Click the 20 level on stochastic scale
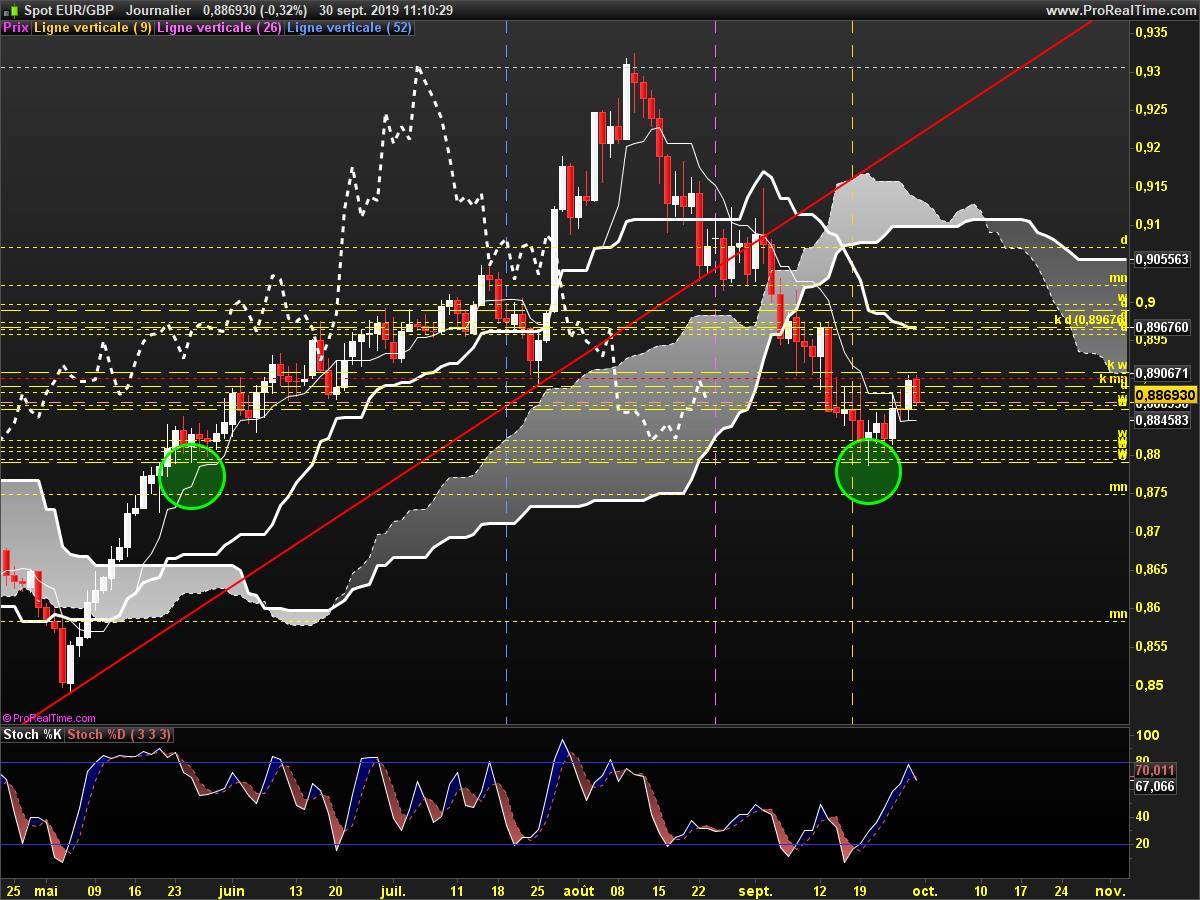This screenshot has width=1200, height=900. pos(1142,844)
